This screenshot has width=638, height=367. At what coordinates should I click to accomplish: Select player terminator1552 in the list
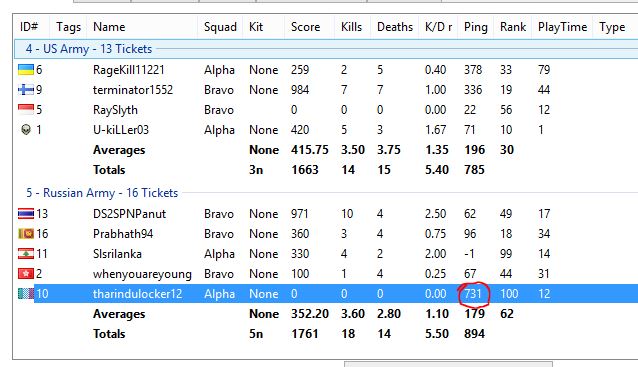pos(326,90)
